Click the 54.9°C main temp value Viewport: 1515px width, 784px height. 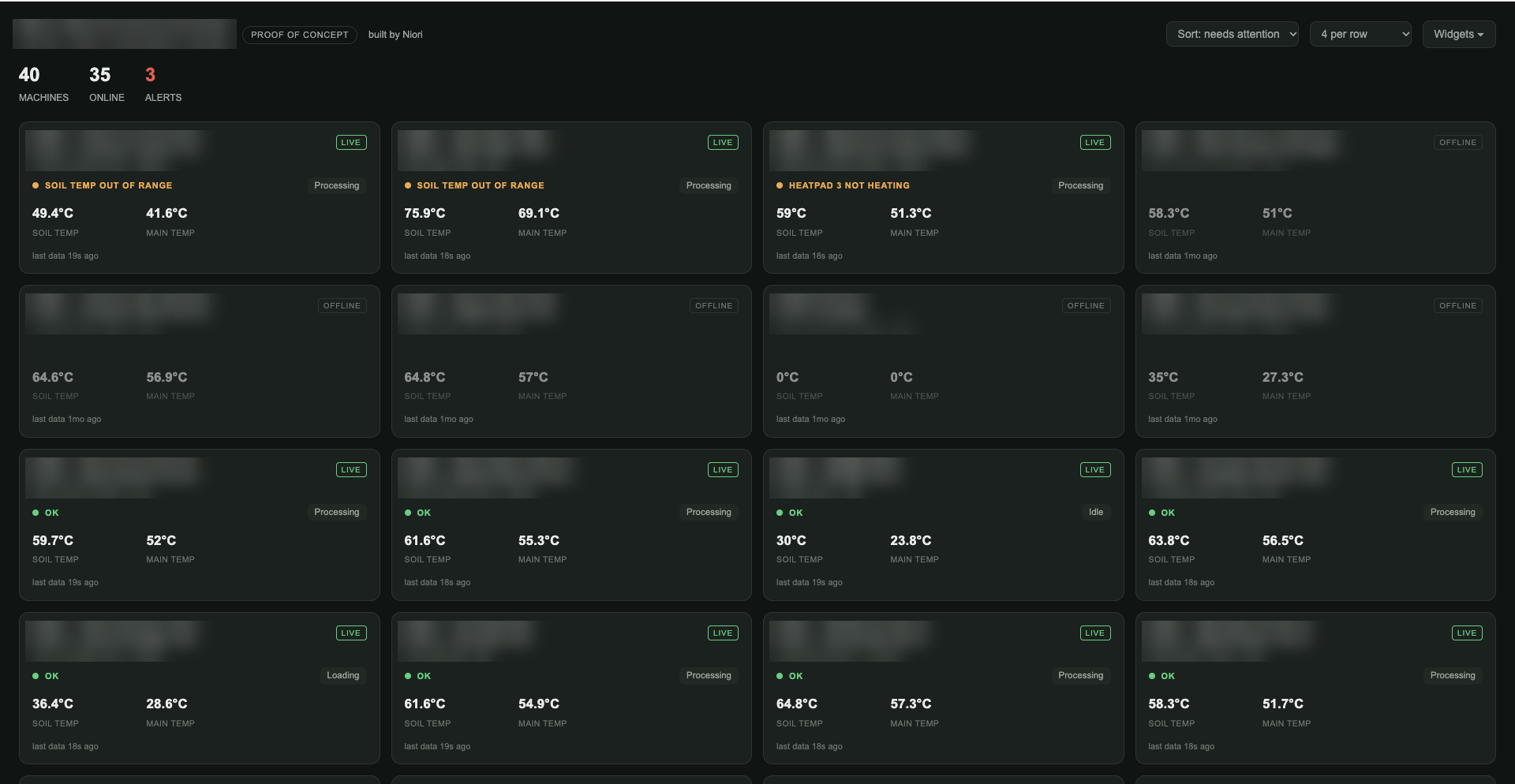(x=539, y=704)
